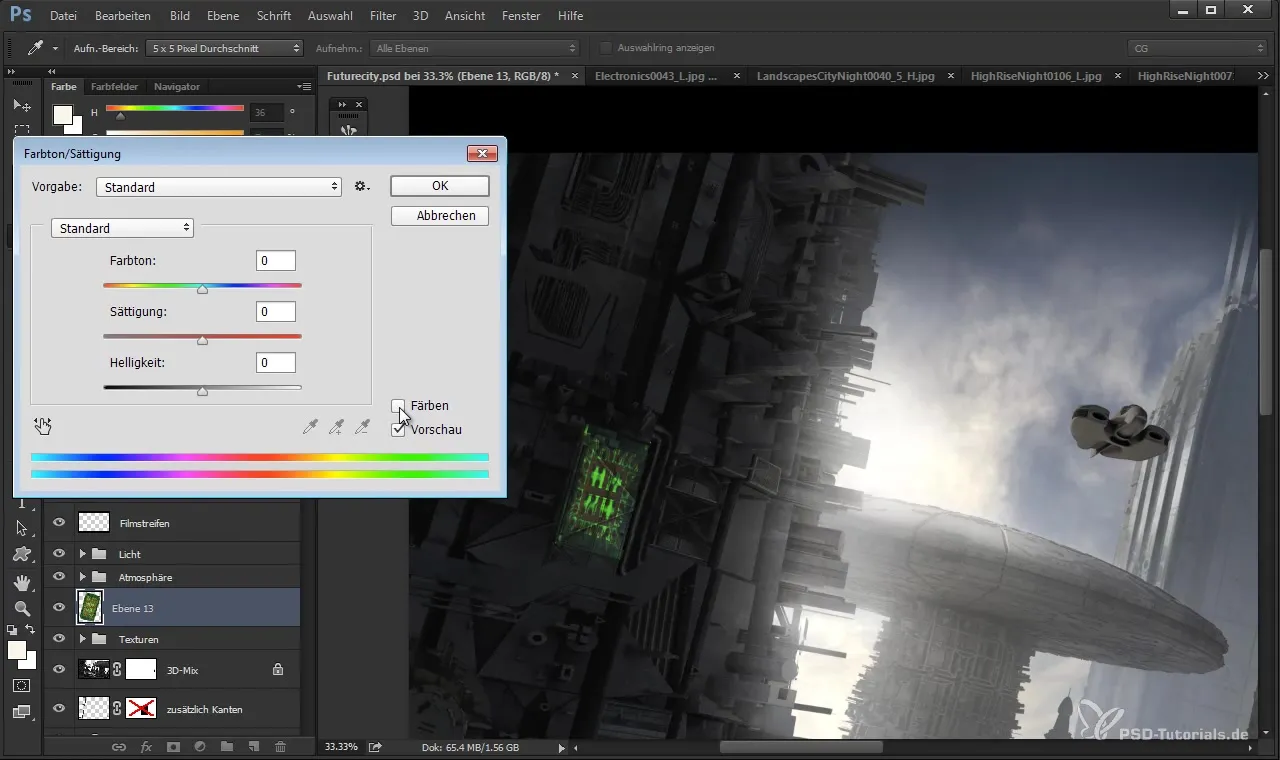Change screen mode icon in toolbar
The width and height of the screenshot is (1280, 760).
(21, 712)
